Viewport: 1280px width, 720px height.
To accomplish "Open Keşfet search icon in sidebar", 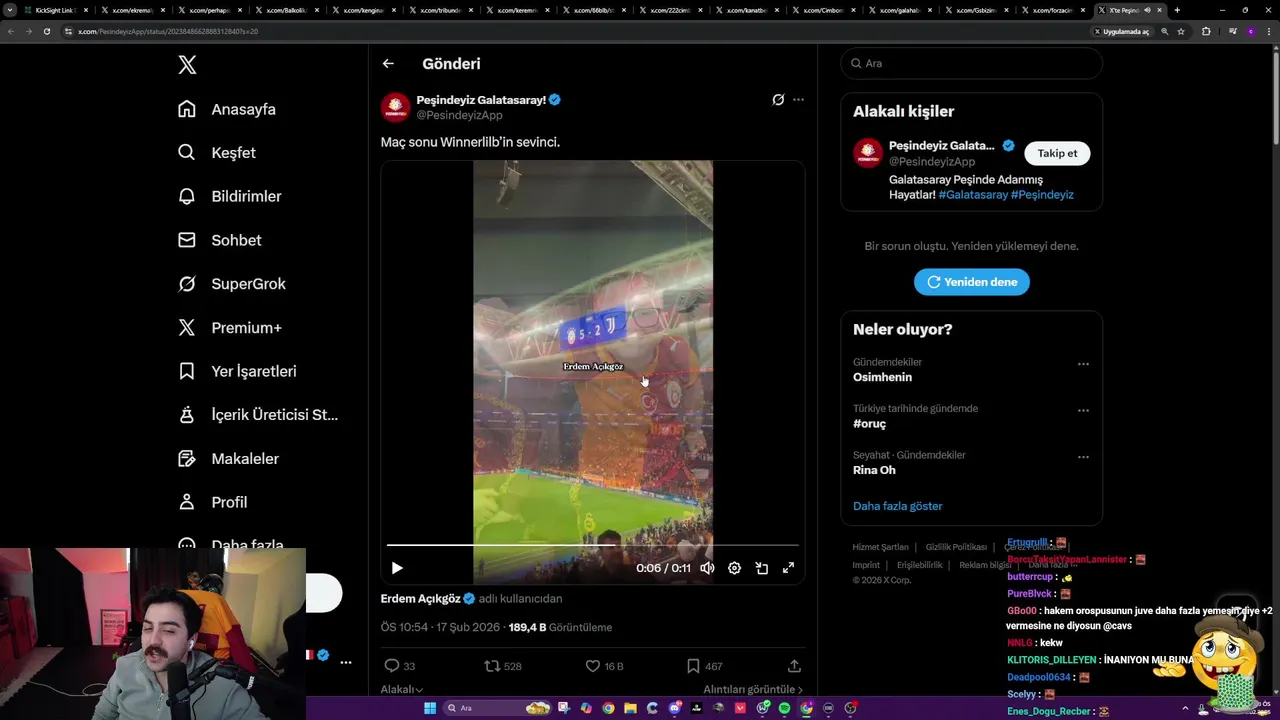I will coord(187,153).
